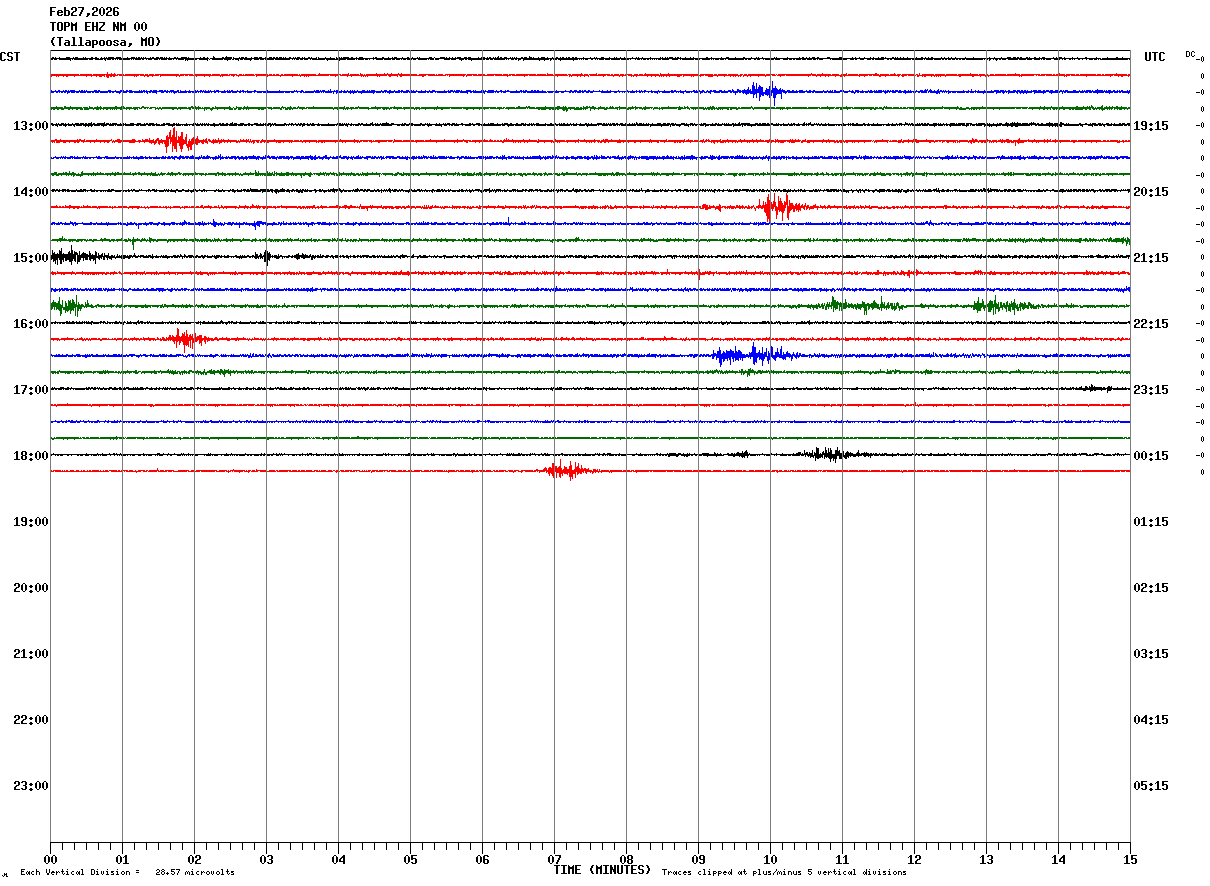Click the 05:15 UTC label
This screenshot has height=886, width=1210.
tap(1151, 785)
